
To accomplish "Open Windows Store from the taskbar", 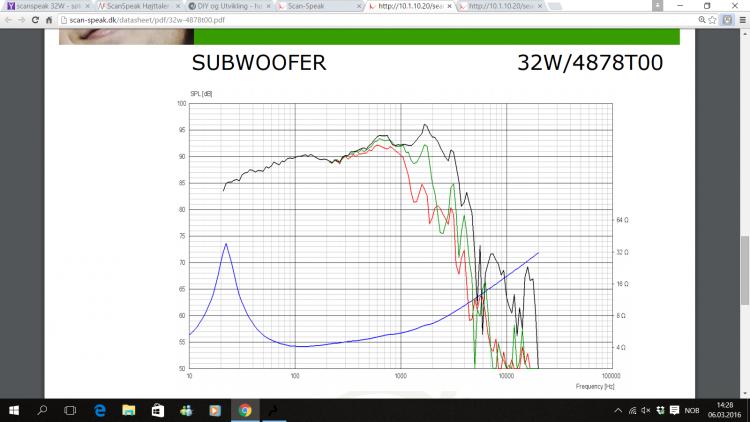I will point(158,411).
